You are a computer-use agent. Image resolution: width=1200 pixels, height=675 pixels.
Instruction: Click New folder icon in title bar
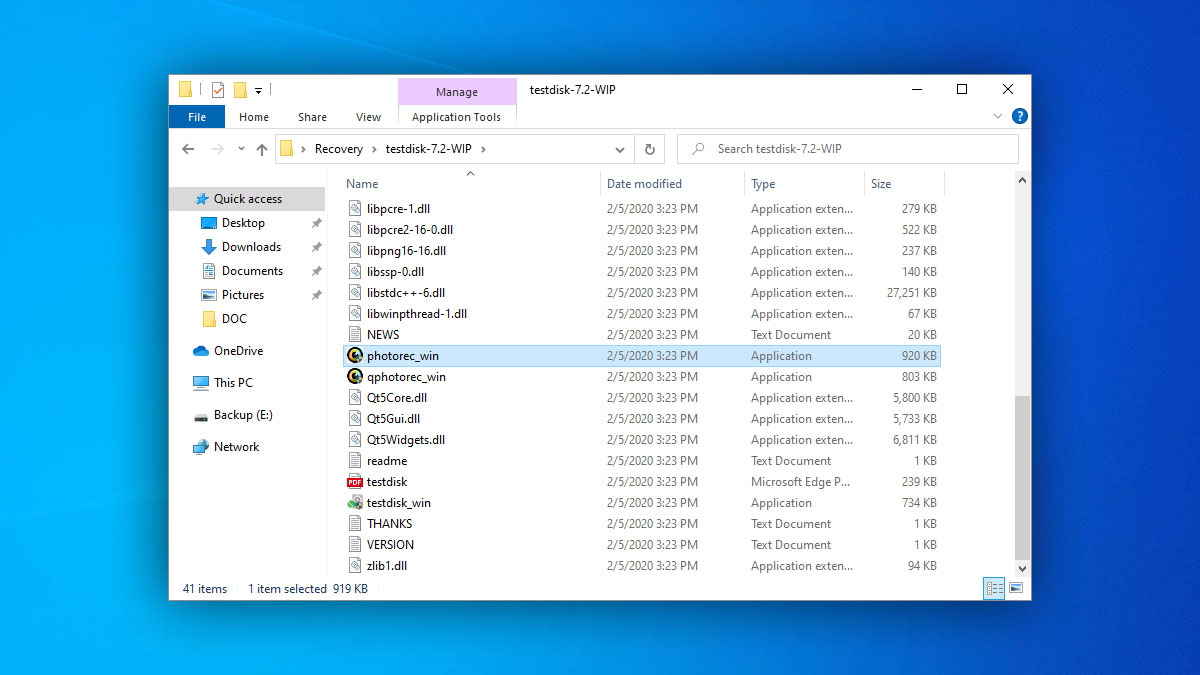tap(240, 90)
